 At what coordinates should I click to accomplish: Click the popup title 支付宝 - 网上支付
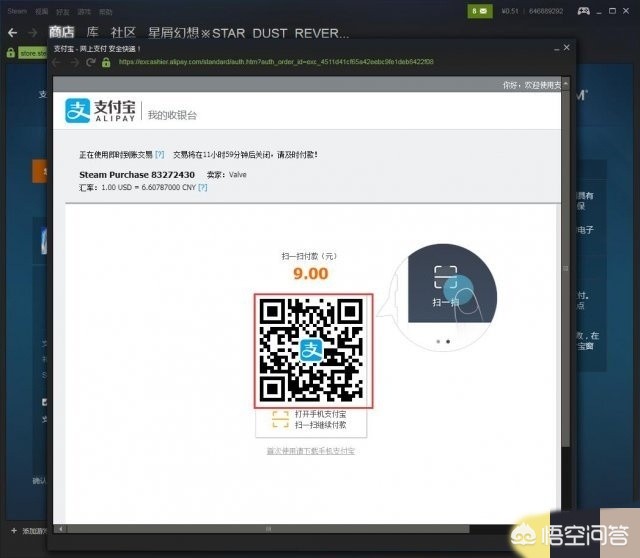point(97,49)
